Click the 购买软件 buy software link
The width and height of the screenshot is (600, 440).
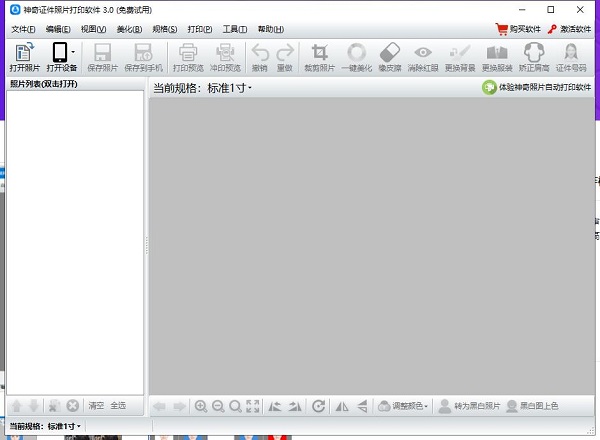[518, 29]
